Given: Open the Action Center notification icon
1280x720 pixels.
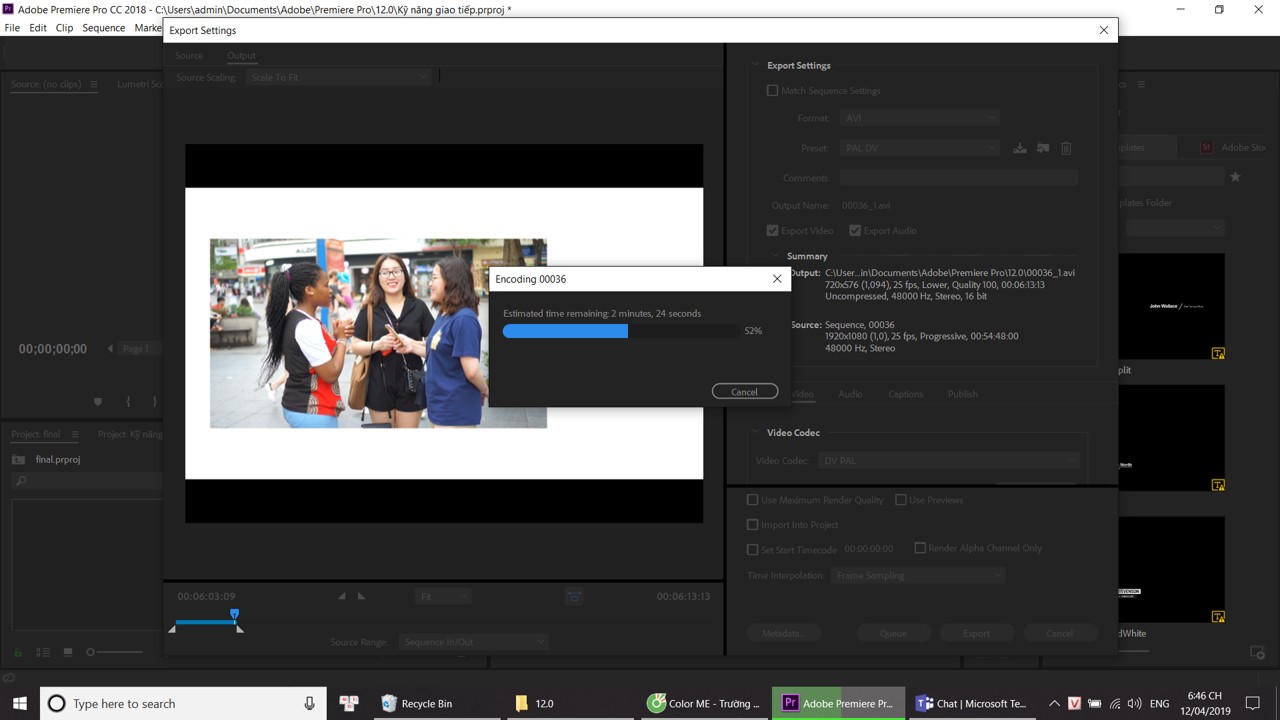Looking at the screenshot, I should [x=1253, y=704].
